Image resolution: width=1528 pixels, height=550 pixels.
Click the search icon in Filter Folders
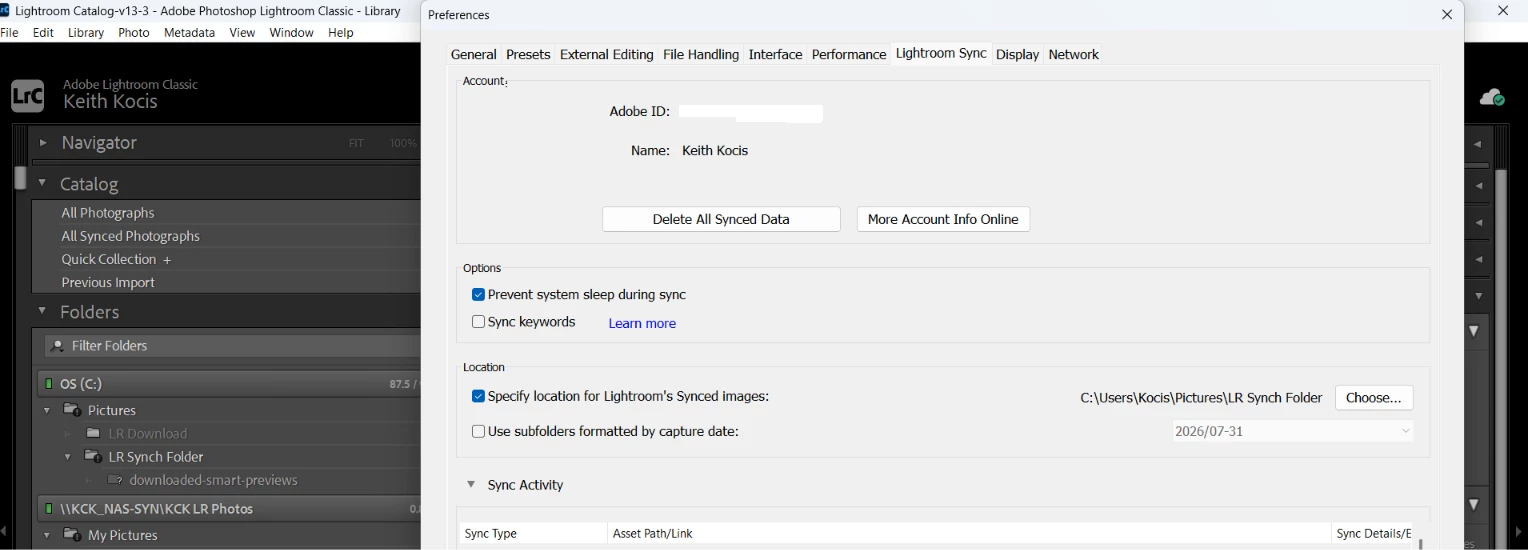[58, 346]
